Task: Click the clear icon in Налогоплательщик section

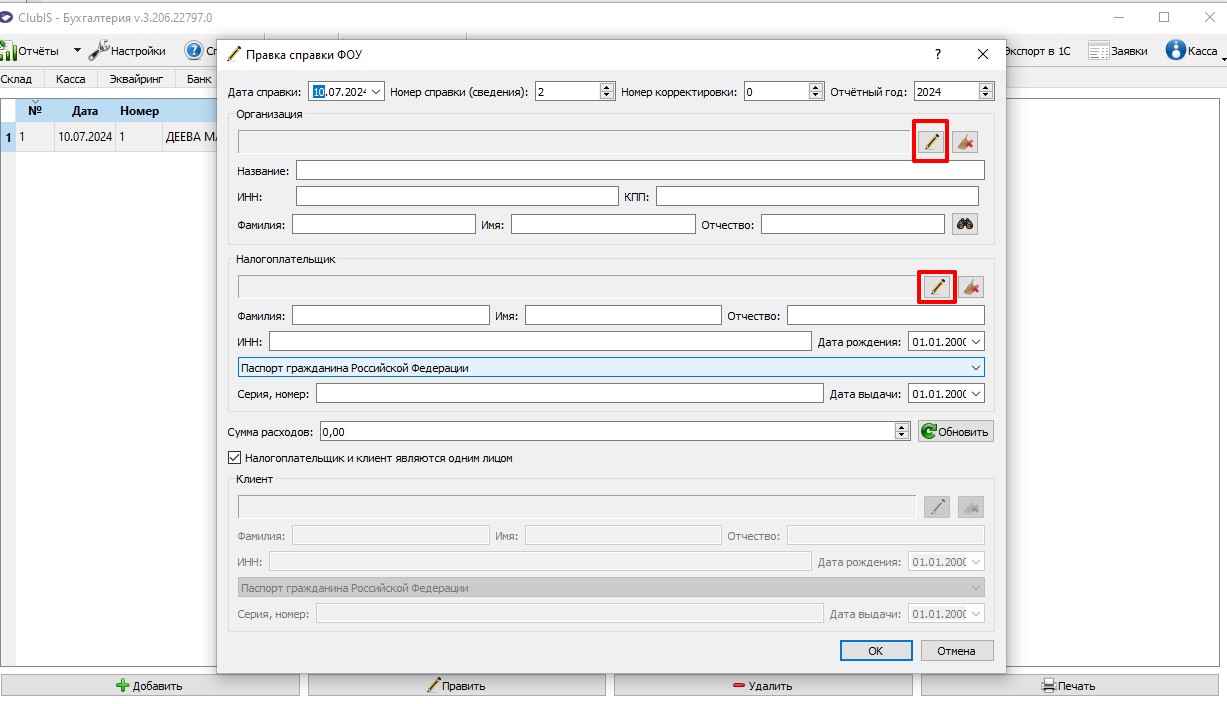Action: point(971,288)
